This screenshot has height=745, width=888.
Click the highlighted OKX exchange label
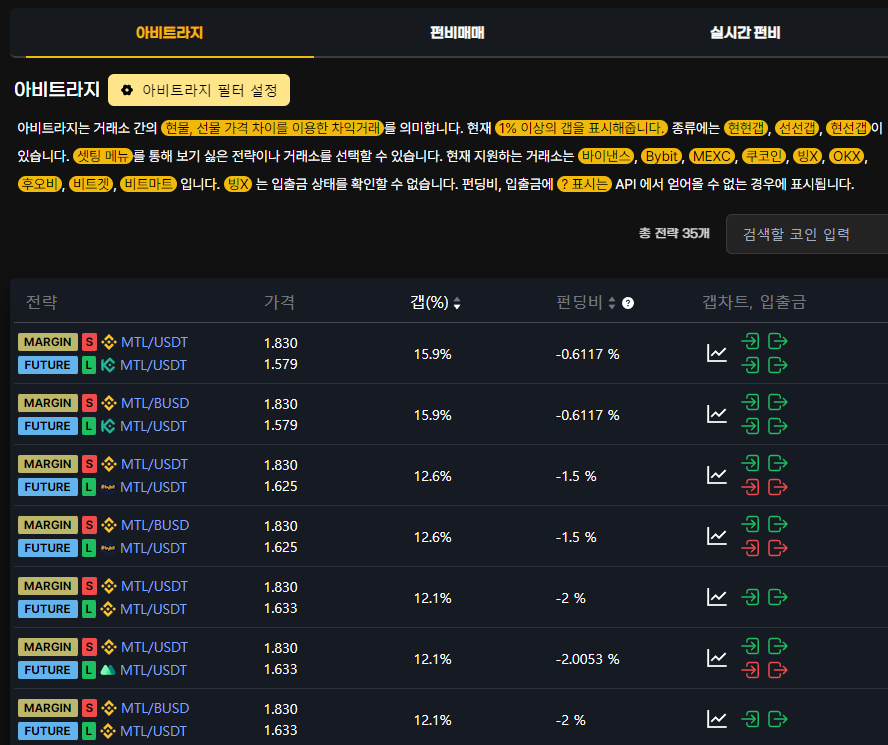click(x=847, y=156)
